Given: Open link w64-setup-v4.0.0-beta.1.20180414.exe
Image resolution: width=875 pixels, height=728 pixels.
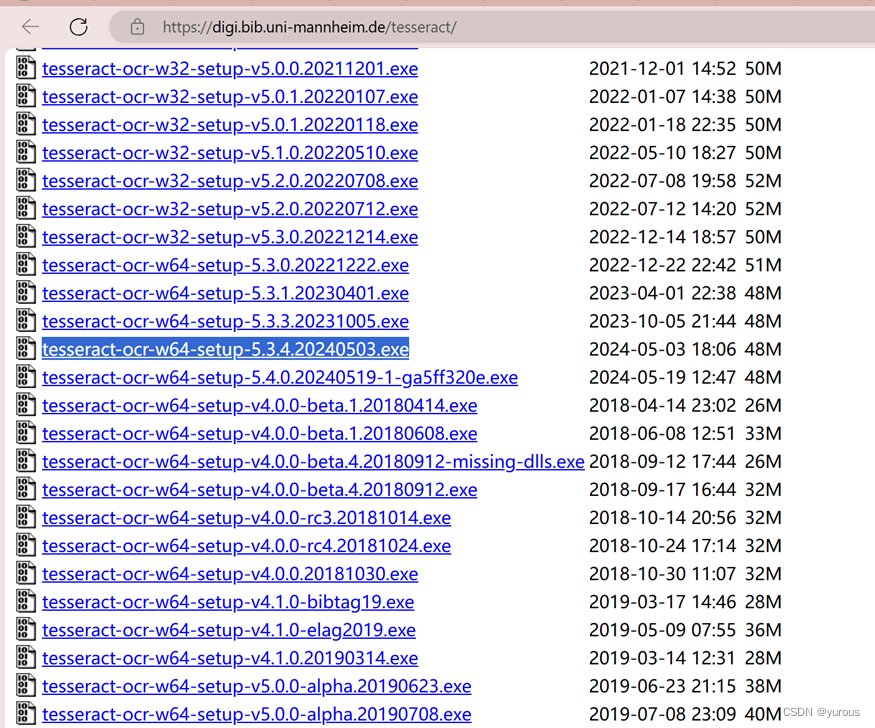Looking at the screenshot, I should coord(259,406).
